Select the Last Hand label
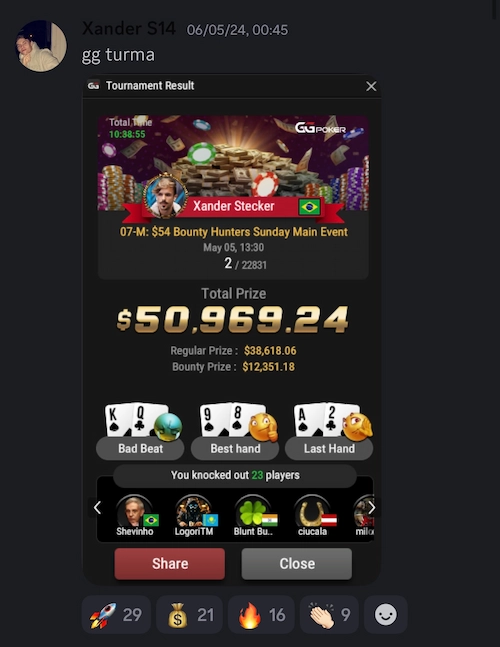 pyautogui.click(x=329, y=449)
